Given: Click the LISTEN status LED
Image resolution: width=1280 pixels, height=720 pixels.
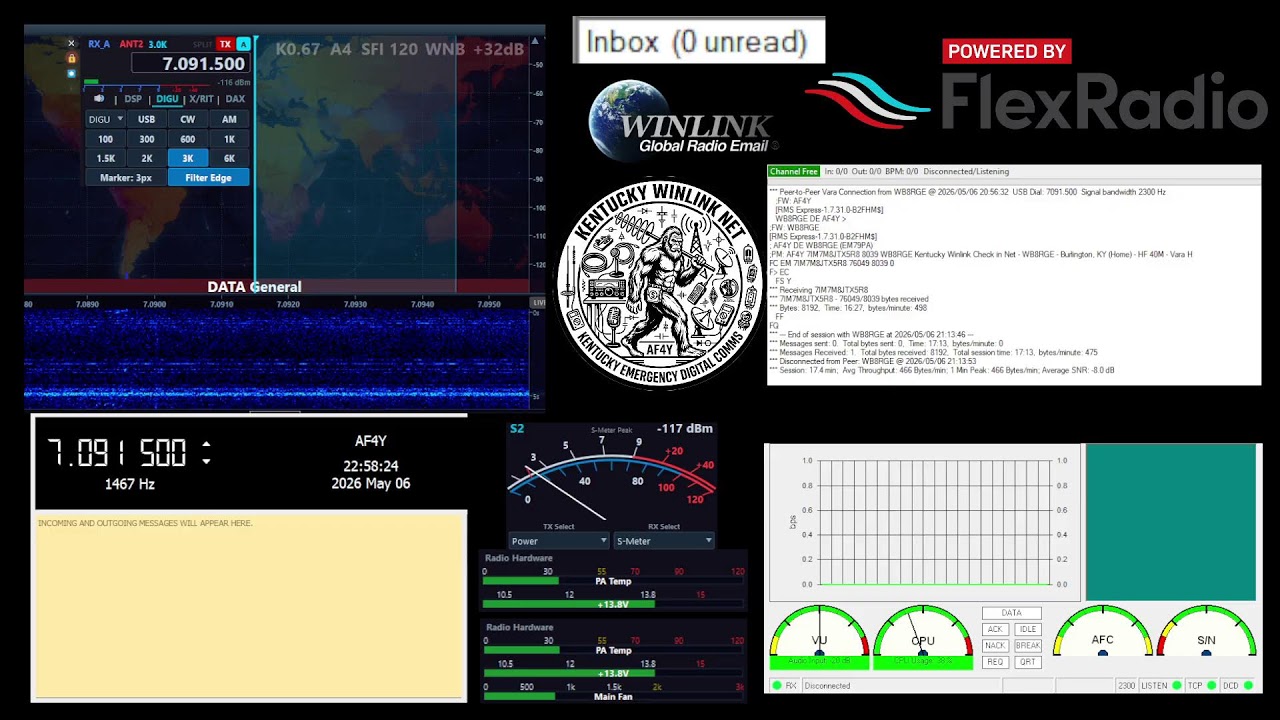Looking at the screenshot, I should click(x=1176, y=685).
